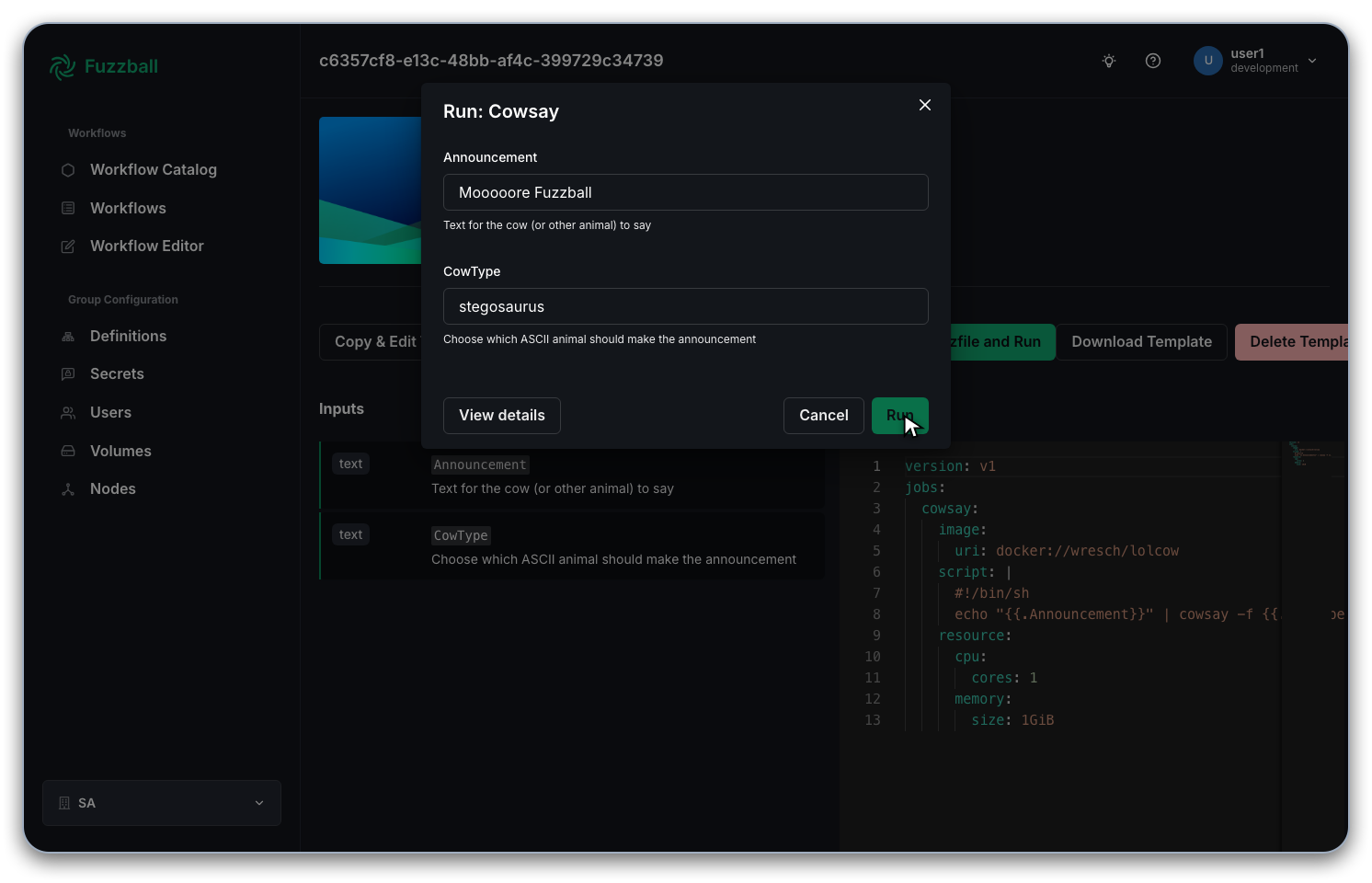Expand the user1 account dropdown chevron

pos(1312,61)
